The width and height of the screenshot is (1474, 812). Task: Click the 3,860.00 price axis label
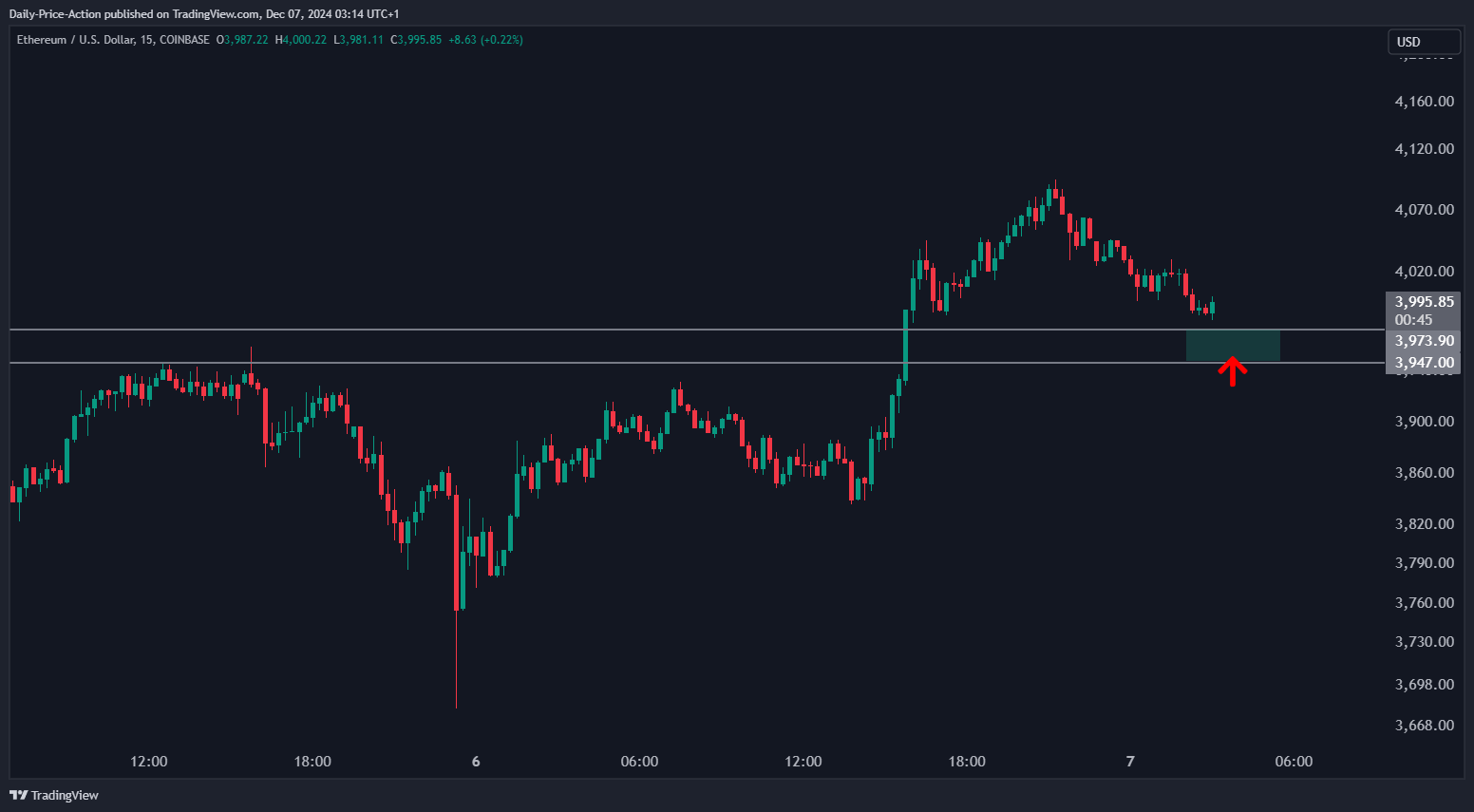[1424, 473]
